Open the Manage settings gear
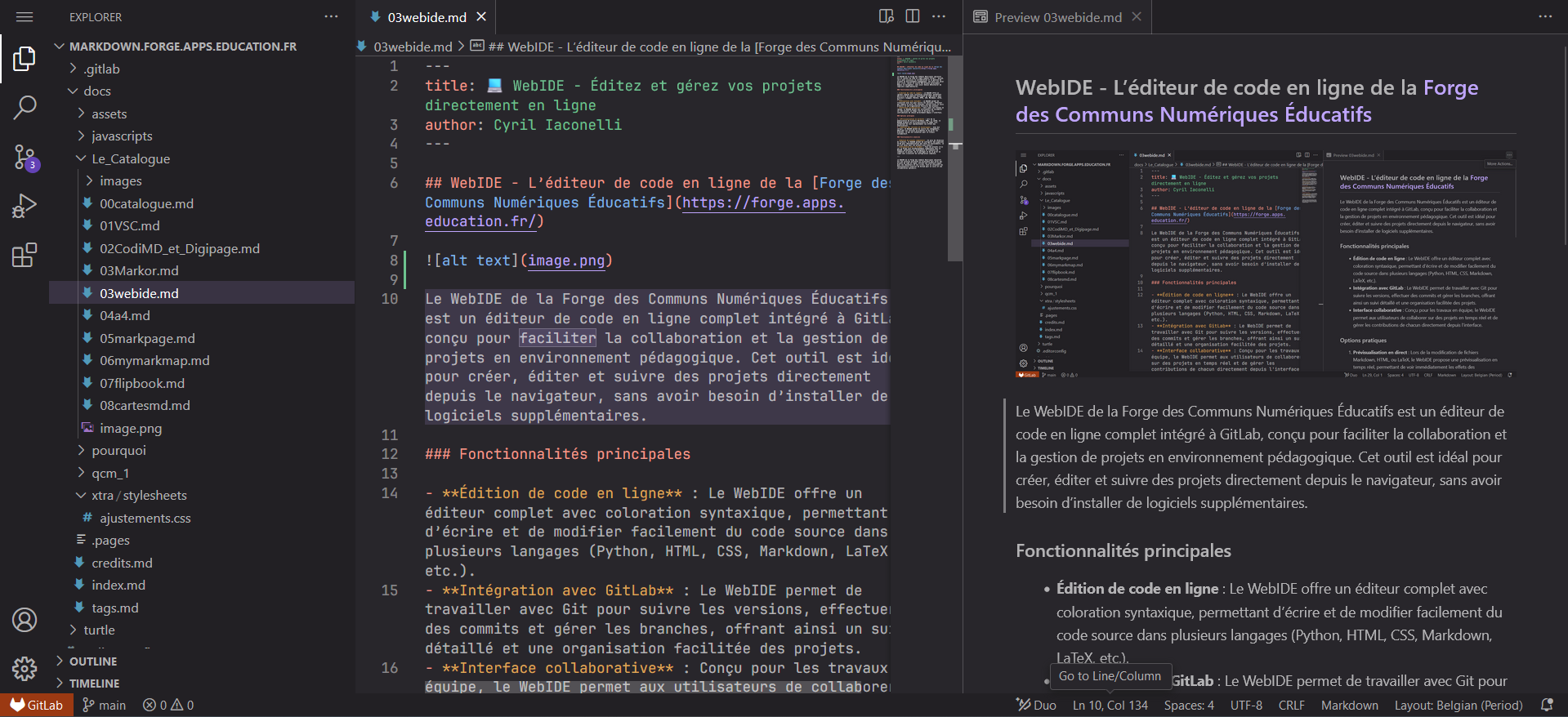The width and height of the screenshot is (1568, 717). pos(25,669)
